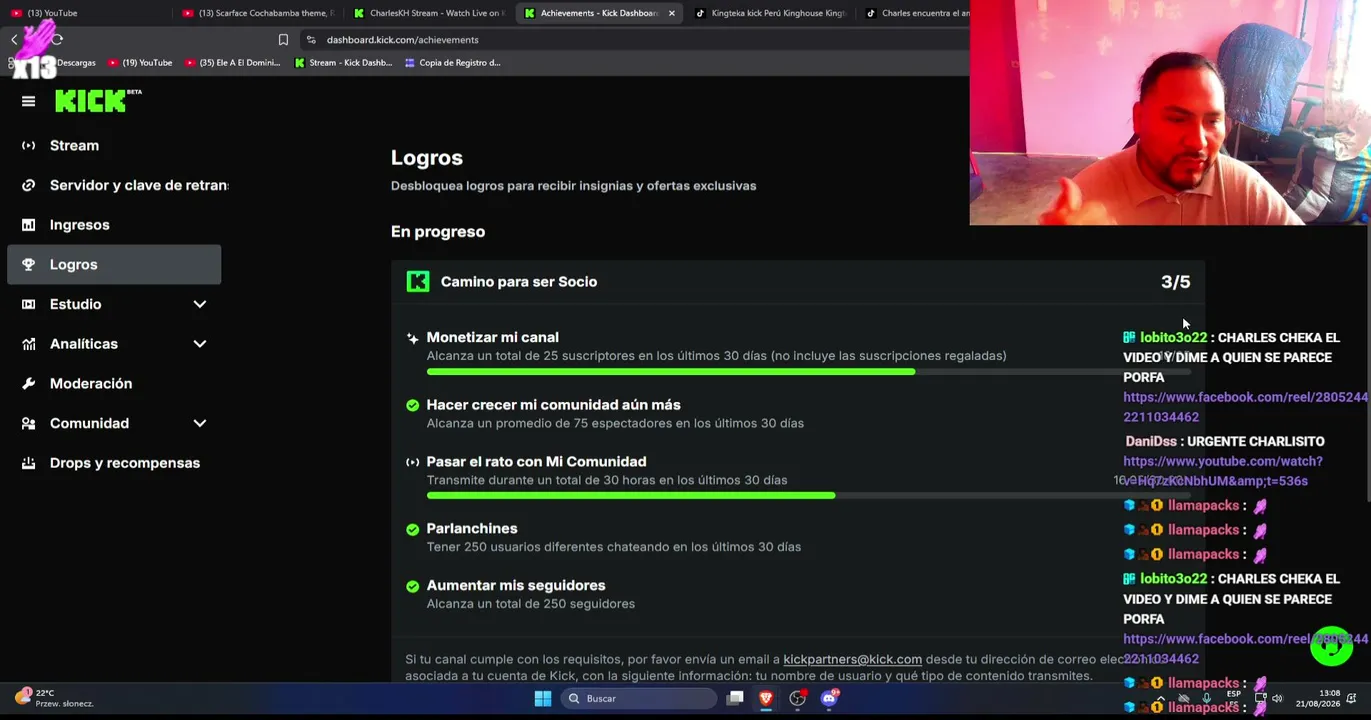1371x720 pixels.
Task: Open the Stream - Kick Dashb... bookmark
Action: (x=343, y=63)
